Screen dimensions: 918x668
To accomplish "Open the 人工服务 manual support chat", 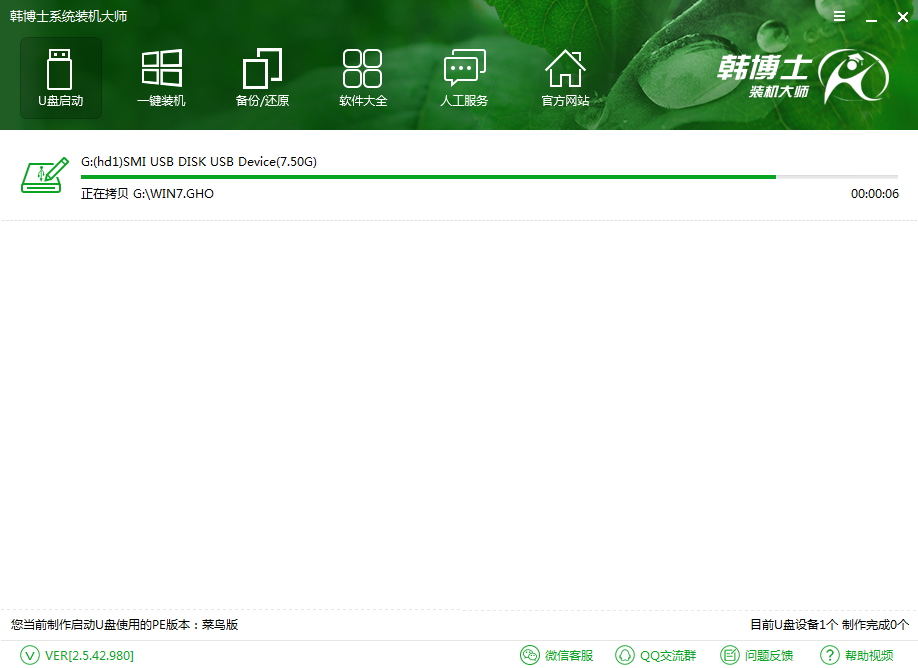I will pos(464,78).
